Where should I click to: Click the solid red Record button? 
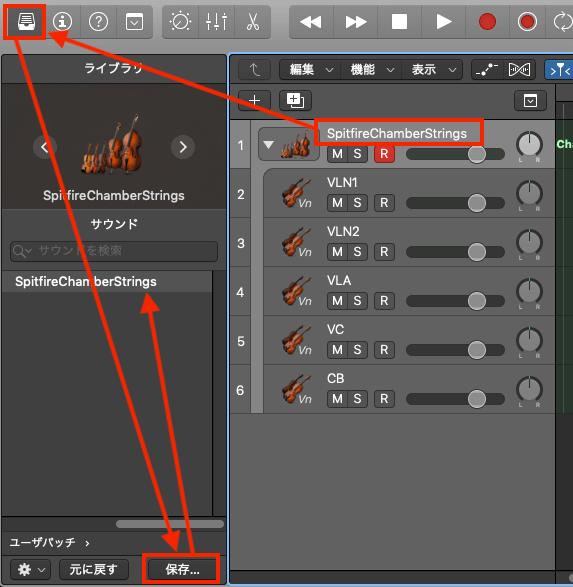[x=487, y=22]
